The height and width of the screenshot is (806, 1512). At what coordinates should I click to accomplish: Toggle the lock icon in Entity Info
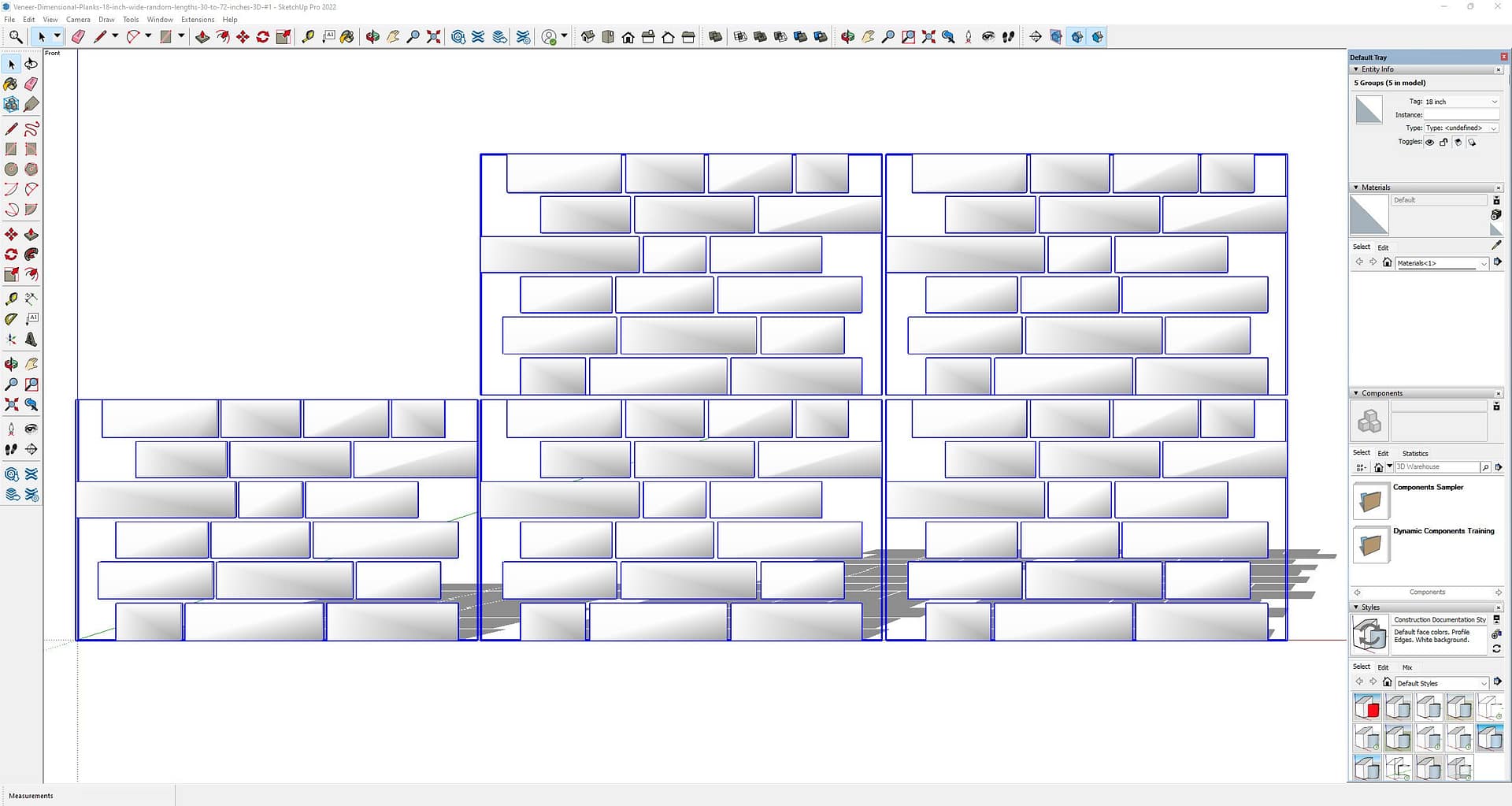[1443, 143]
